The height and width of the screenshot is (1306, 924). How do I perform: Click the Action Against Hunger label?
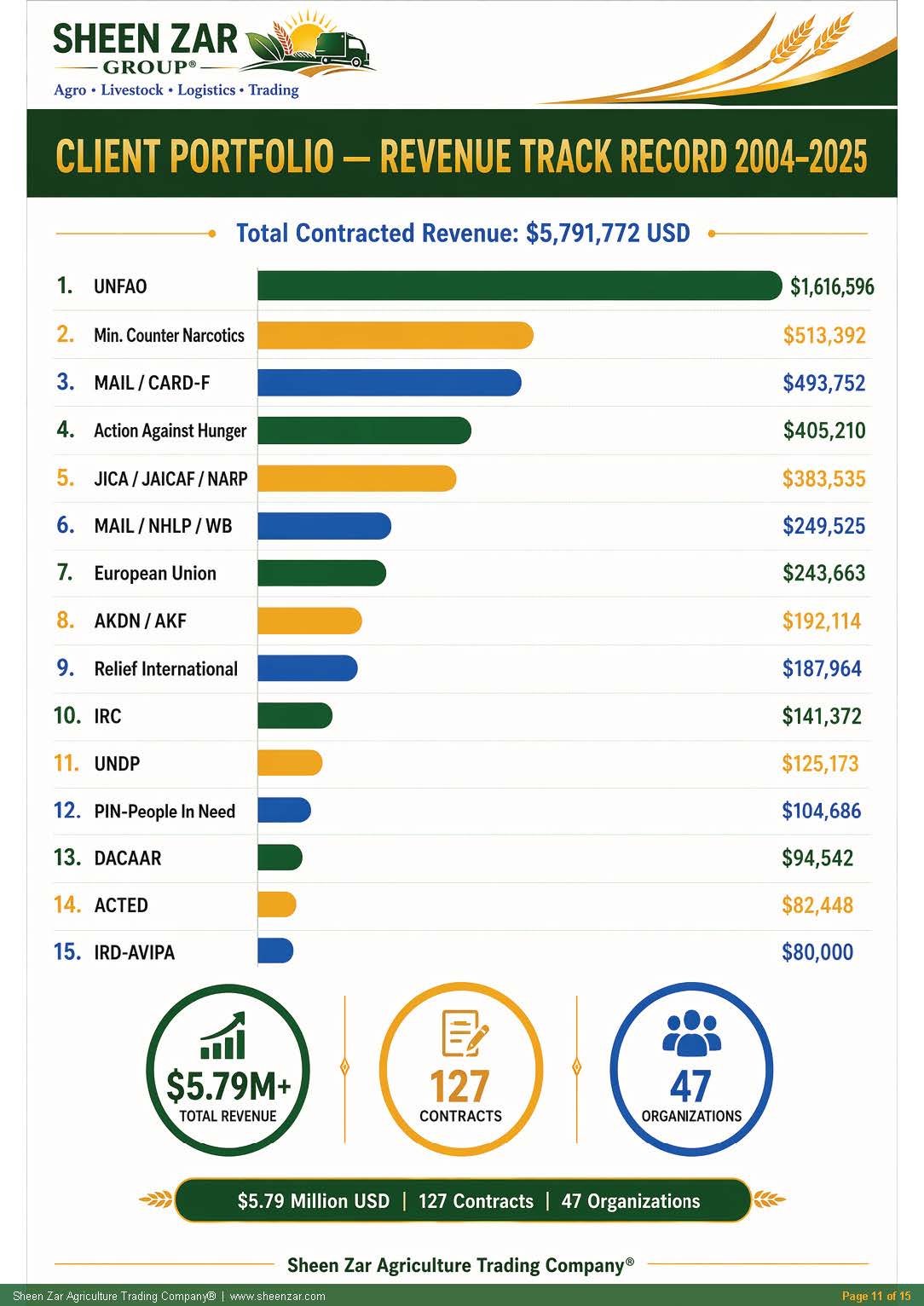tap(170, 431)
